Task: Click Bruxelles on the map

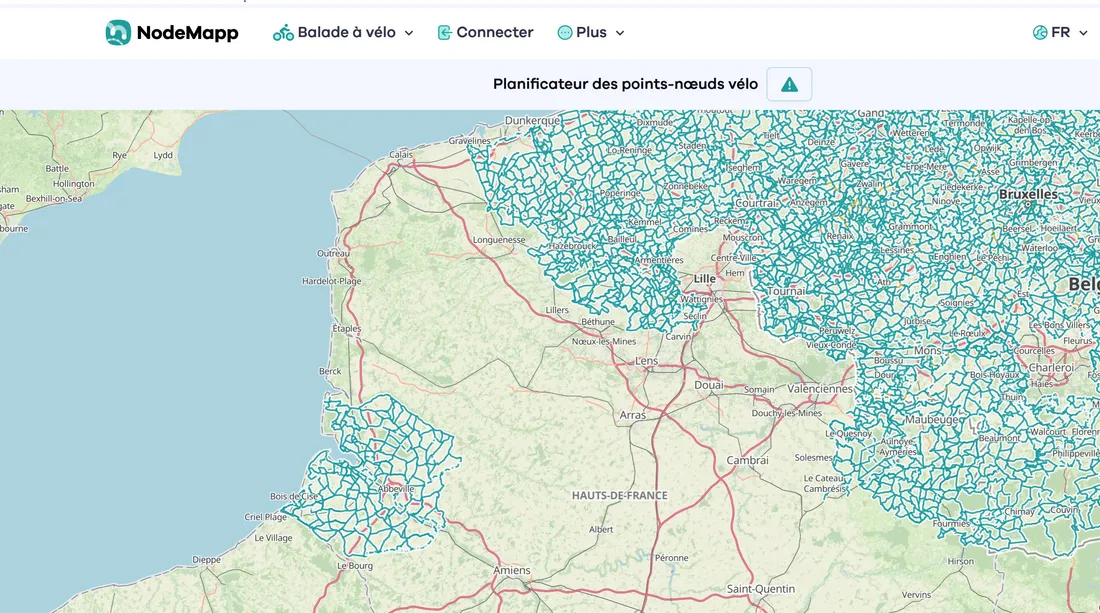Action: tap(1028, 192)
